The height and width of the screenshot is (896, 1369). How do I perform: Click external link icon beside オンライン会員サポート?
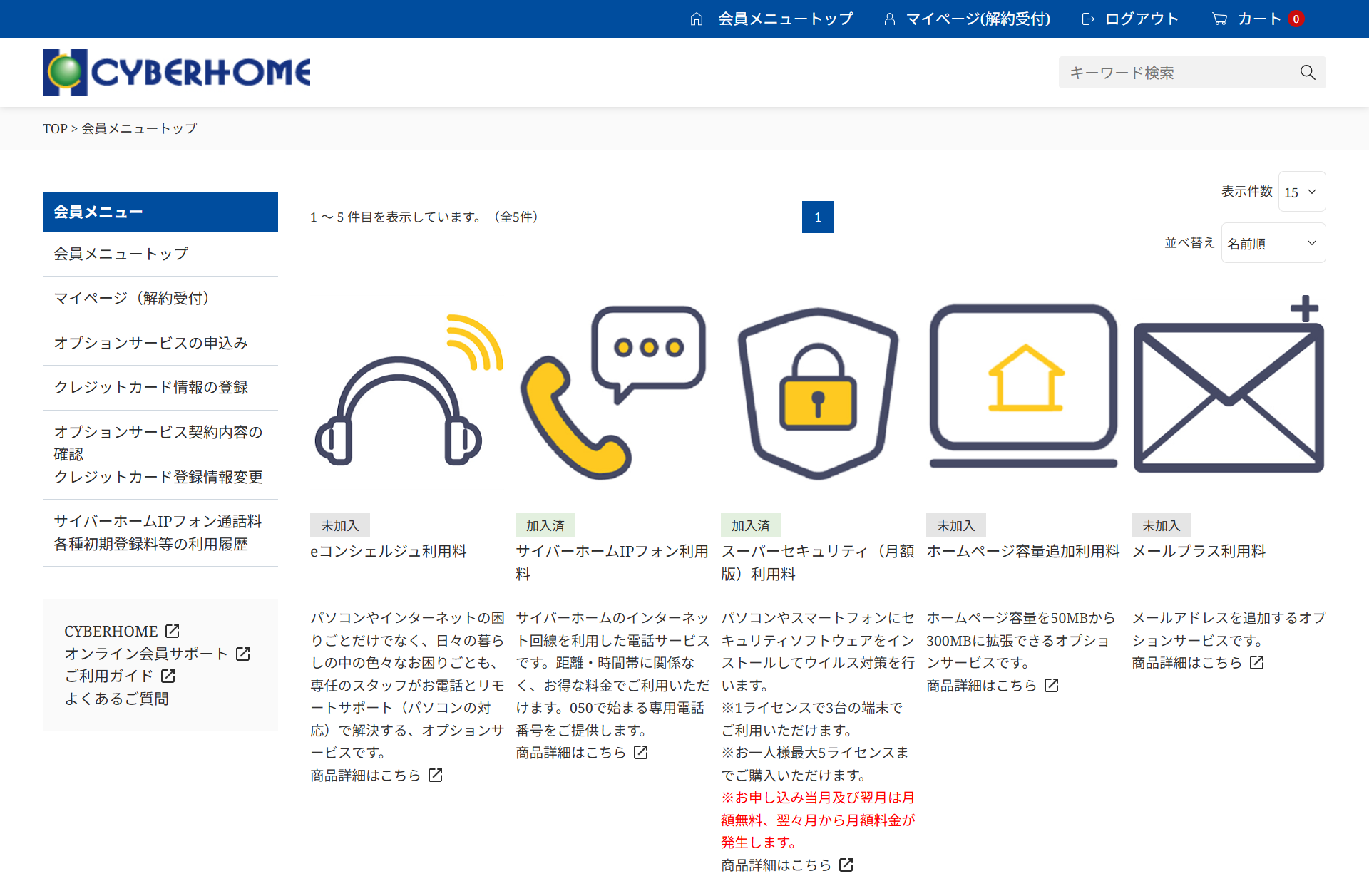(x=243, y=654)
